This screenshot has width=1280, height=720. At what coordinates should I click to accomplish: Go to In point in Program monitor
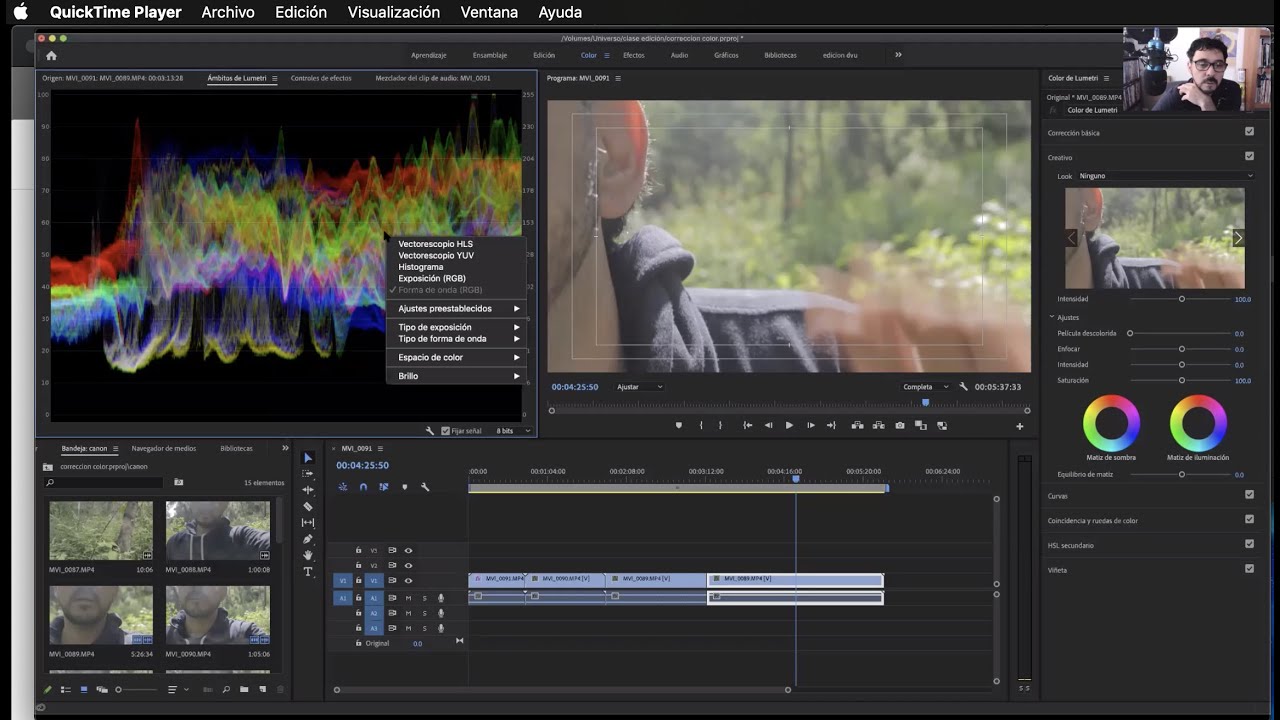(747, 425)
